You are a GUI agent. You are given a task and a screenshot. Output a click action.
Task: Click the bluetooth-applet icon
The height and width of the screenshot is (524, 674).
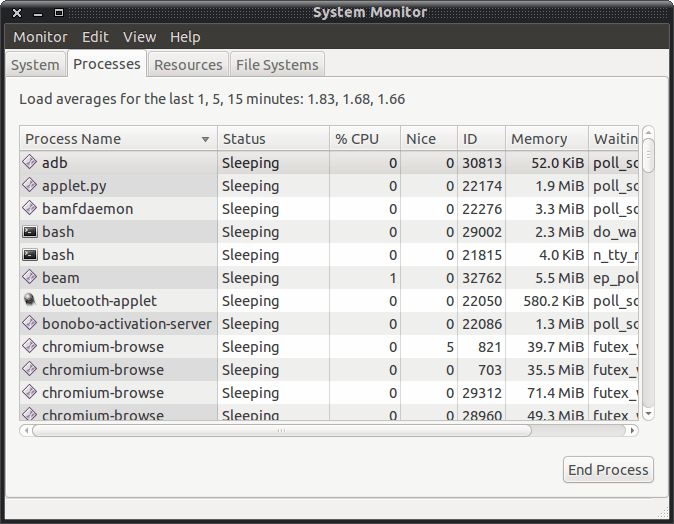(x=30, y=300)
